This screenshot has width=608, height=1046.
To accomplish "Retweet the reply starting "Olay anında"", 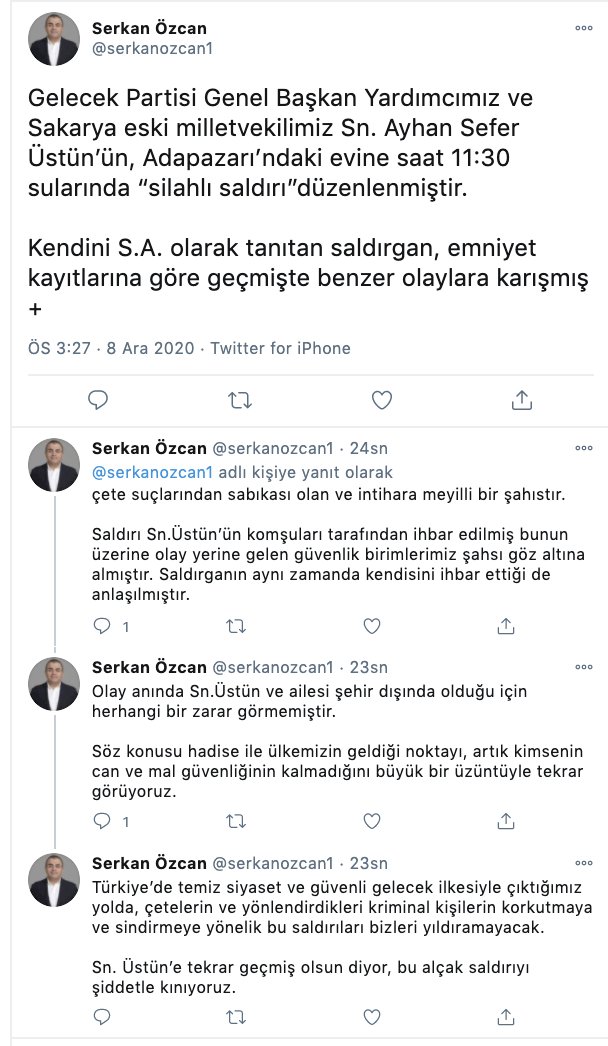I will pos(236,822).
